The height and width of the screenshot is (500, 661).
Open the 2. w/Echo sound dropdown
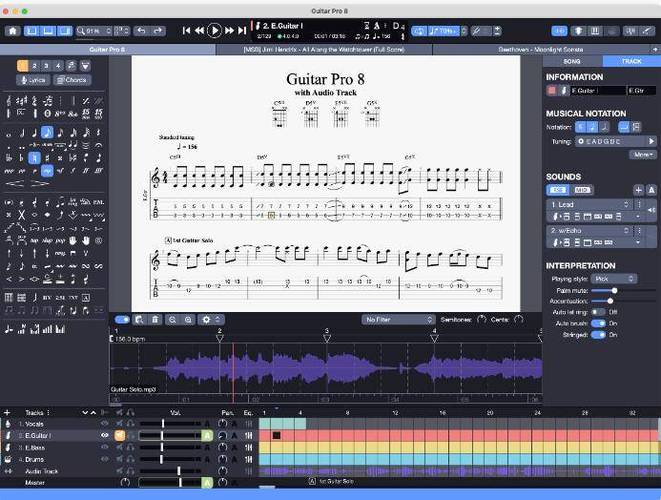coord(590,231)
